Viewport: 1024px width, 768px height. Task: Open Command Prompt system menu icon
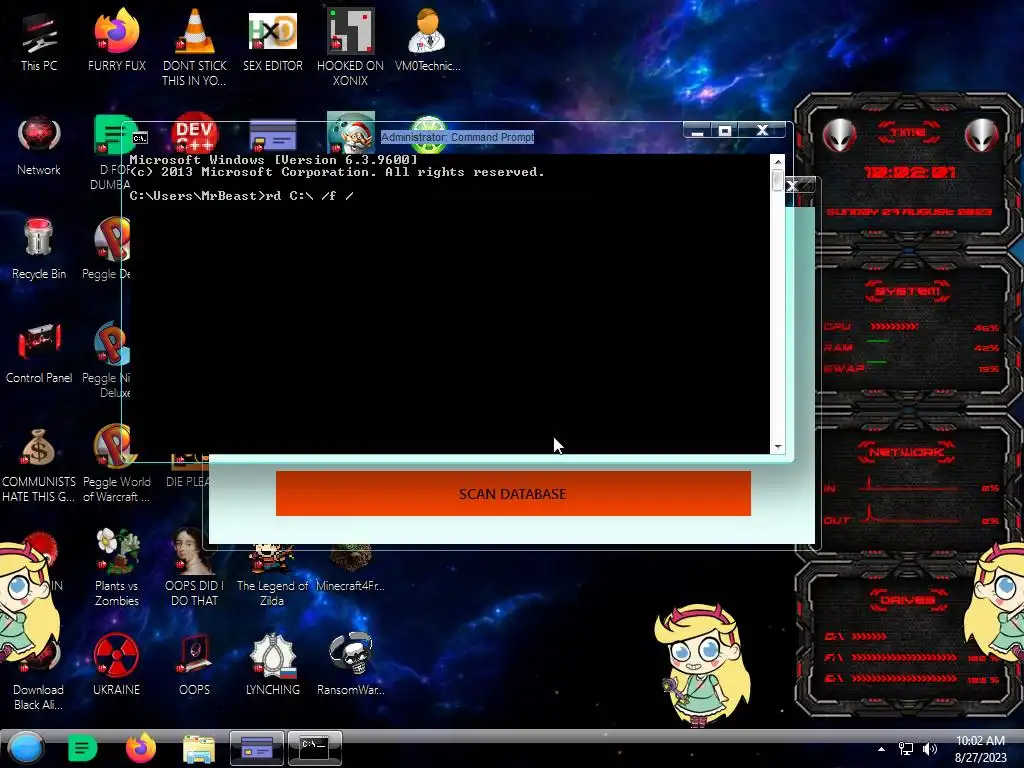(x=140, y=138)
